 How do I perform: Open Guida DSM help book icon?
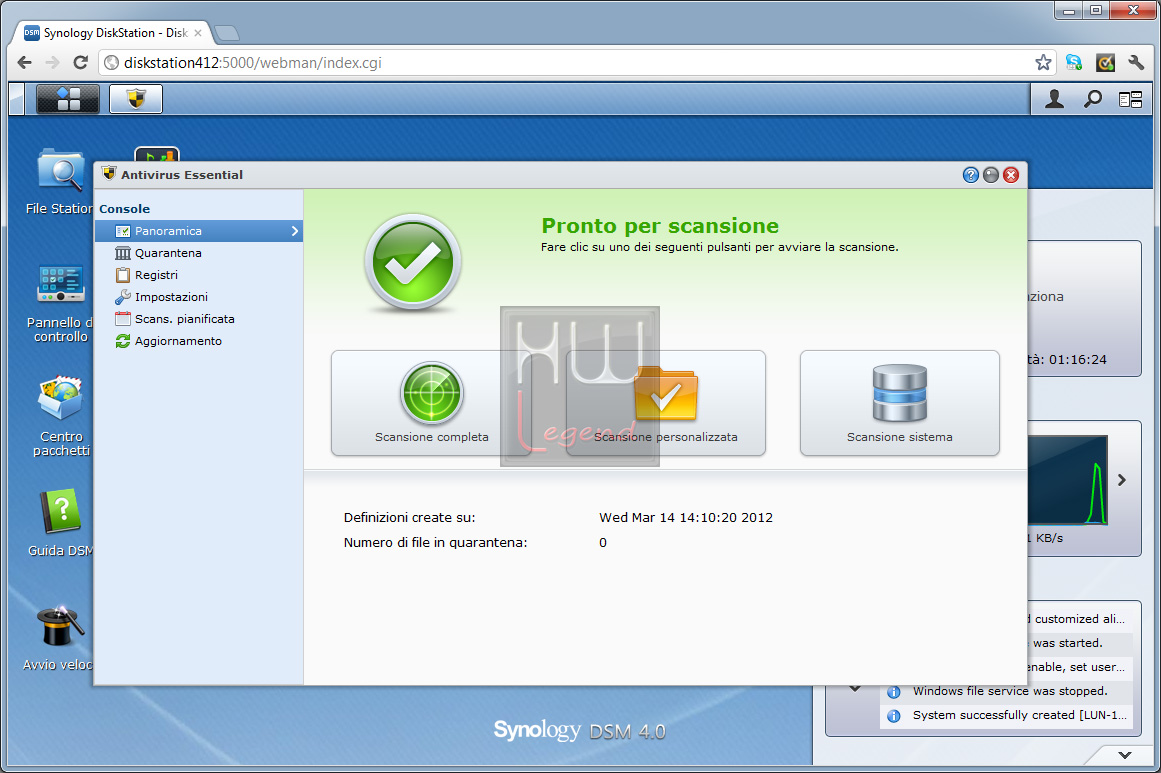61,522
